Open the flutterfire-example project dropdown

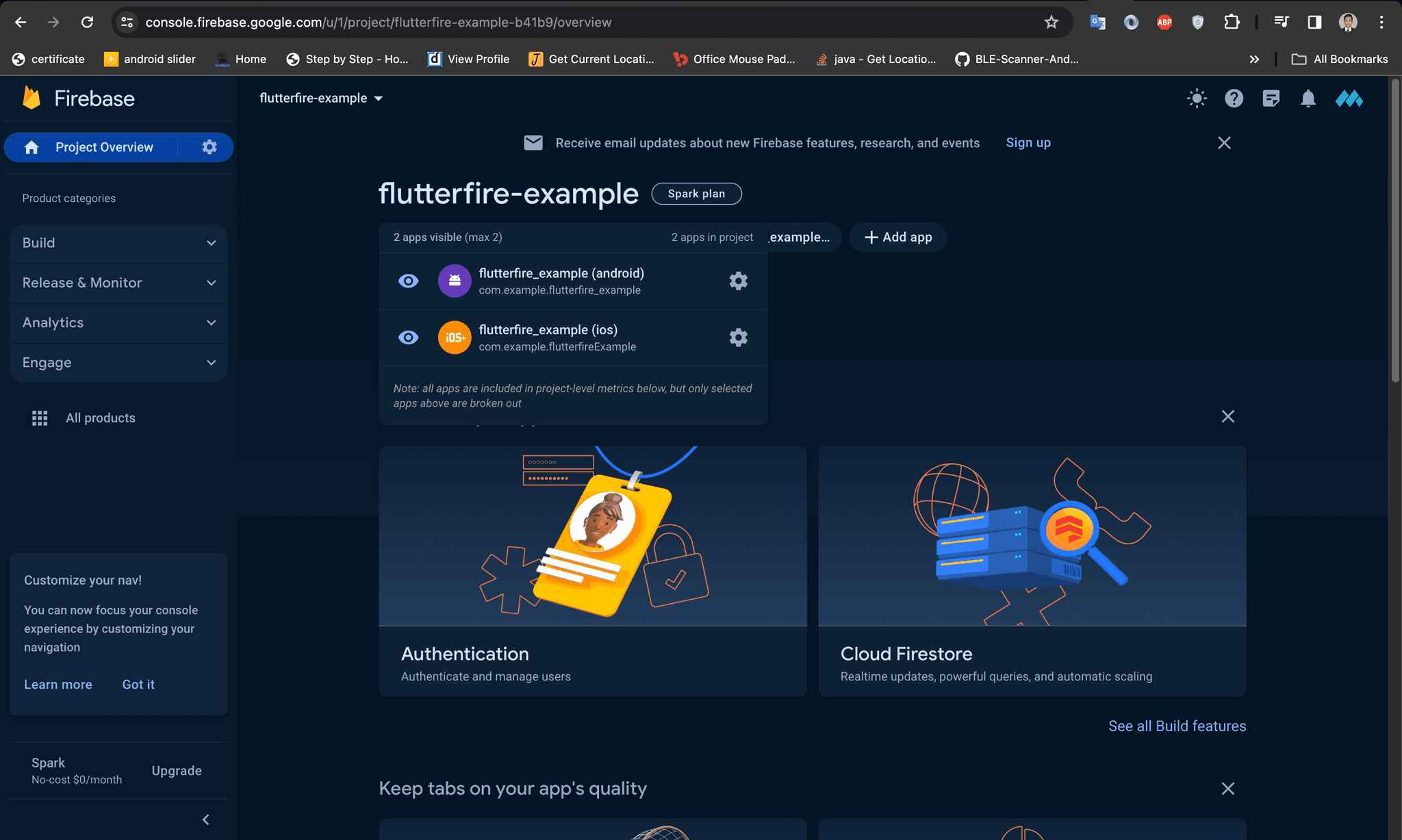(x=321, y=98)
